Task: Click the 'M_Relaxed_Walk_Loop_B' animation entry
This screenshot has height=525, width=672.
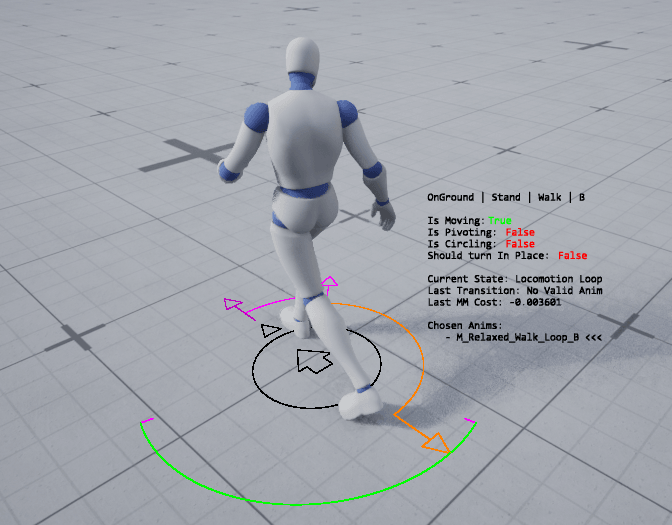Action: (517, 337)
